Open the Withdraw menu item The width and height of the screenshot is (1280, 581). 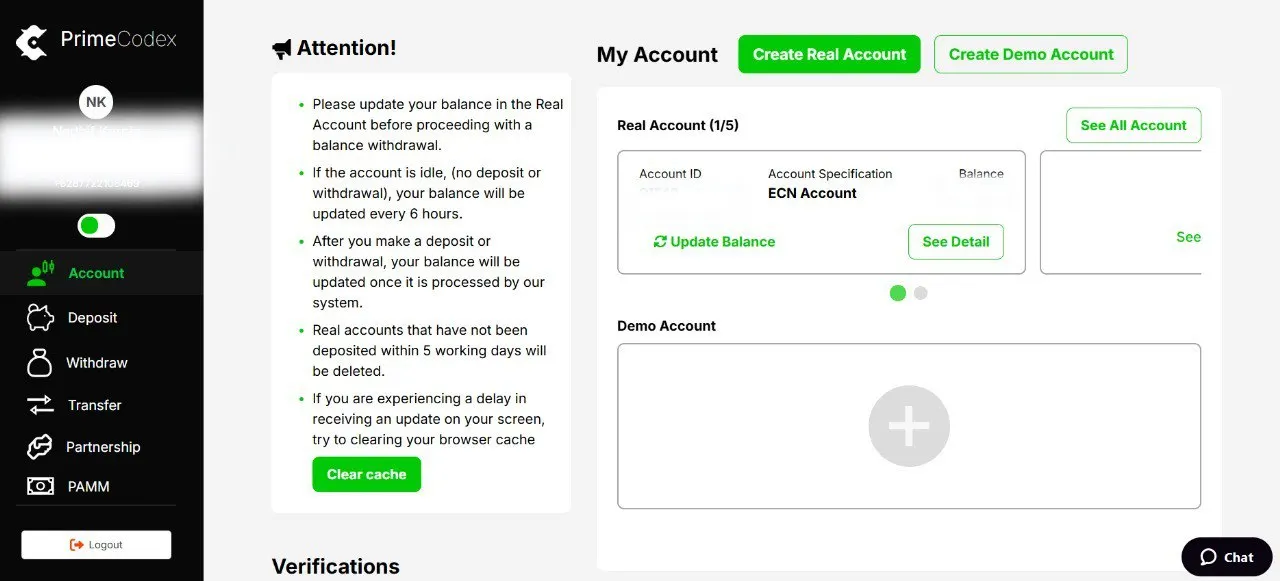96,363
